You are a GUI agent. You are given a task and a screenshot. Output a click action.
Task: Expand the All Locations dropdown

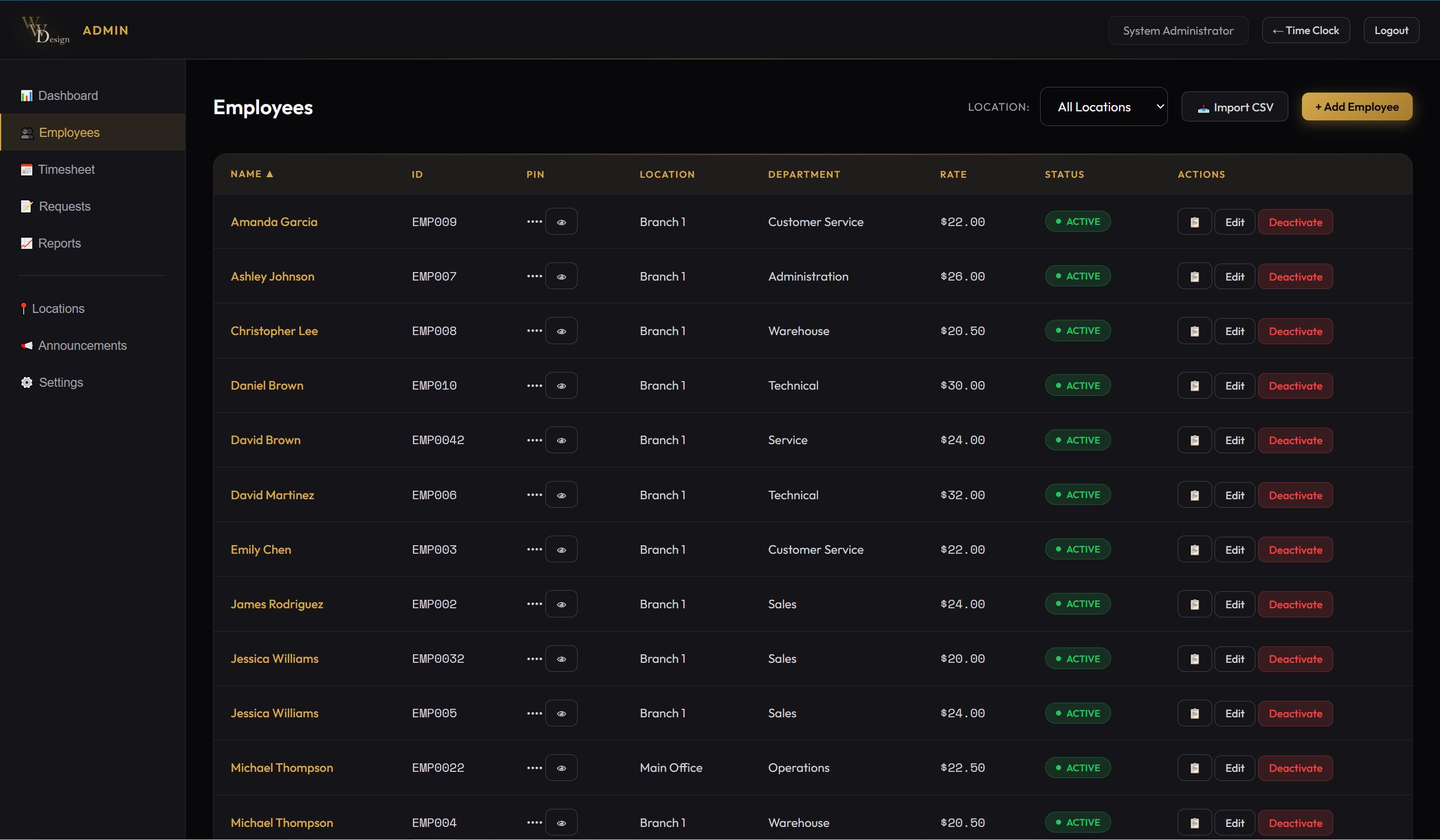[x=1103, y=107]
